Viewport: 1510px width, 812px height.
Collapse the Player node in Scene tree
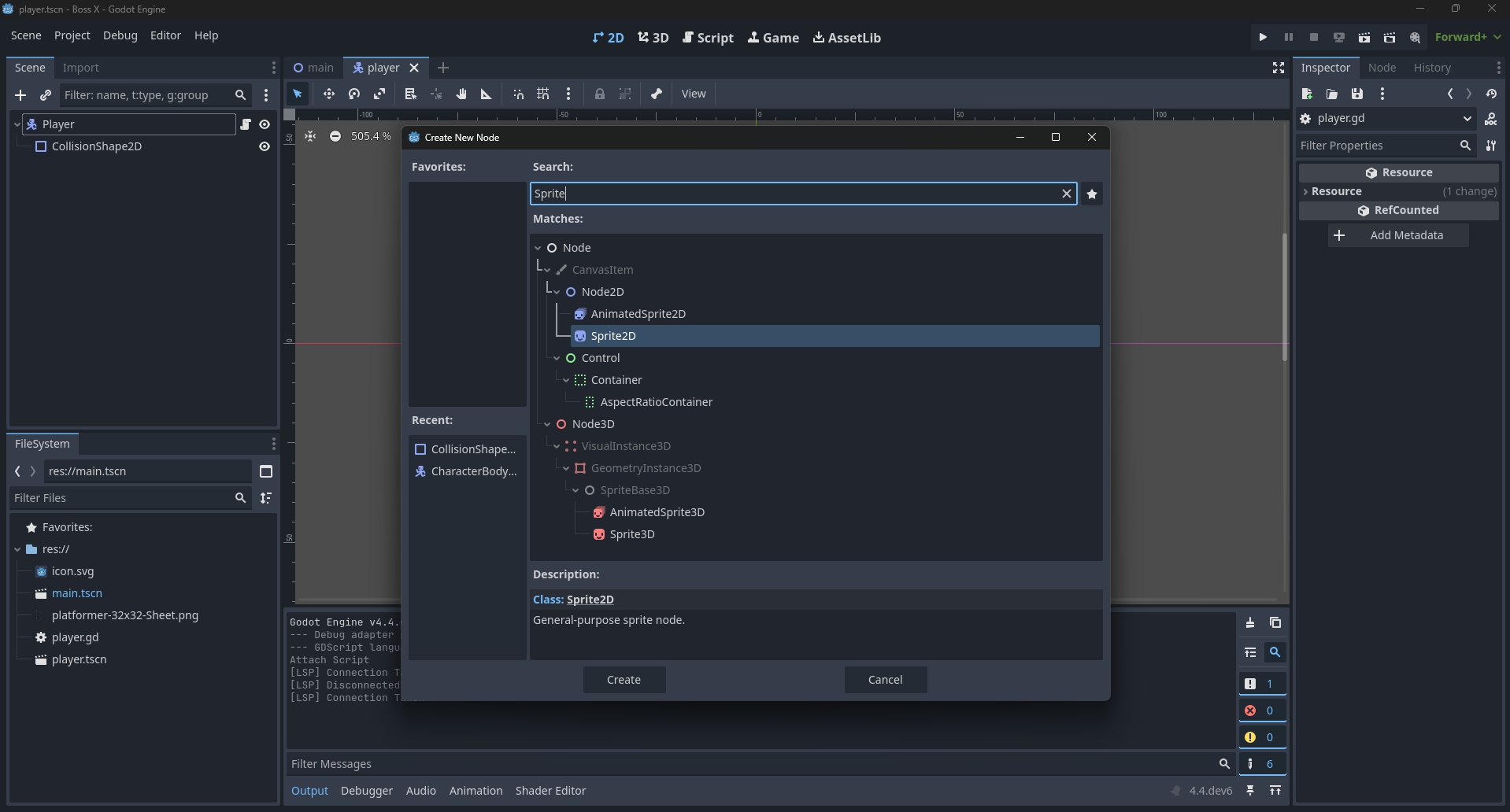[x=17, y=124]
